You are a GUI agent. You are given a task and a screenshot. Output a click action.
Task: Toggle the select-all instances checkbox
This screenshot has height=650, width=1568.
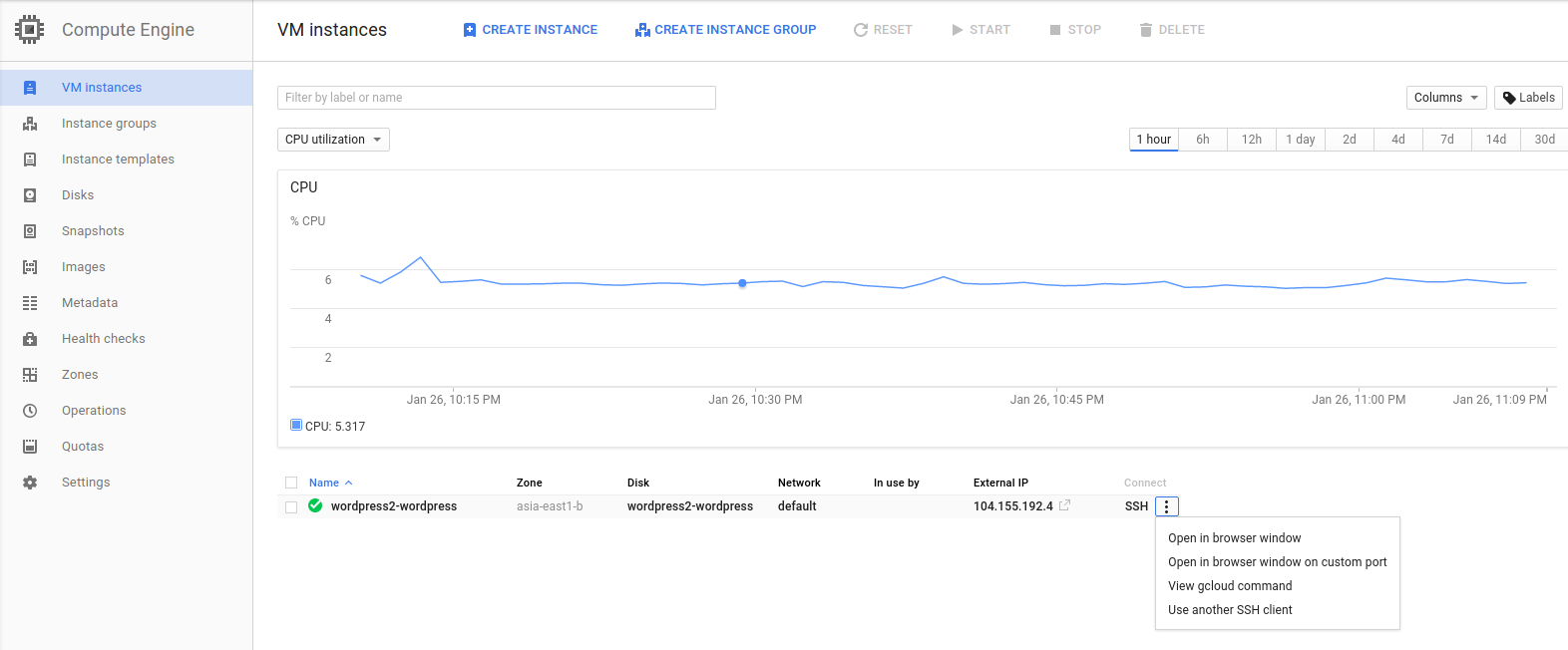pyautogui.click(x=291, y=483)
